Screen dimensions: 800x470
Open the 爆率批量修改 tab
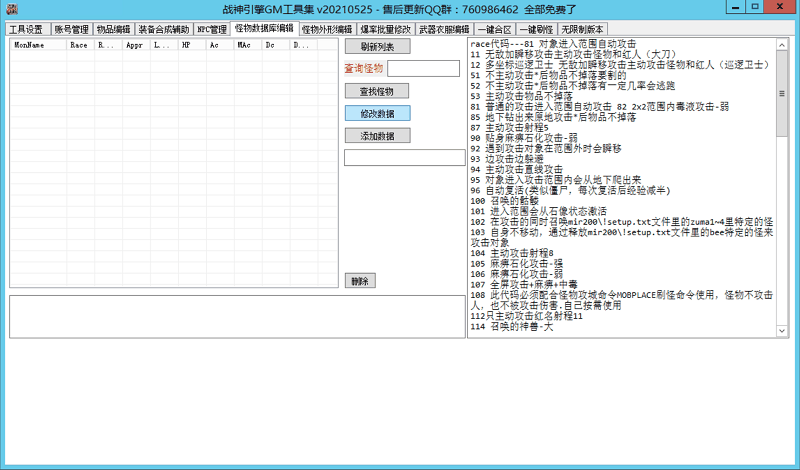[x=383, y=29]
